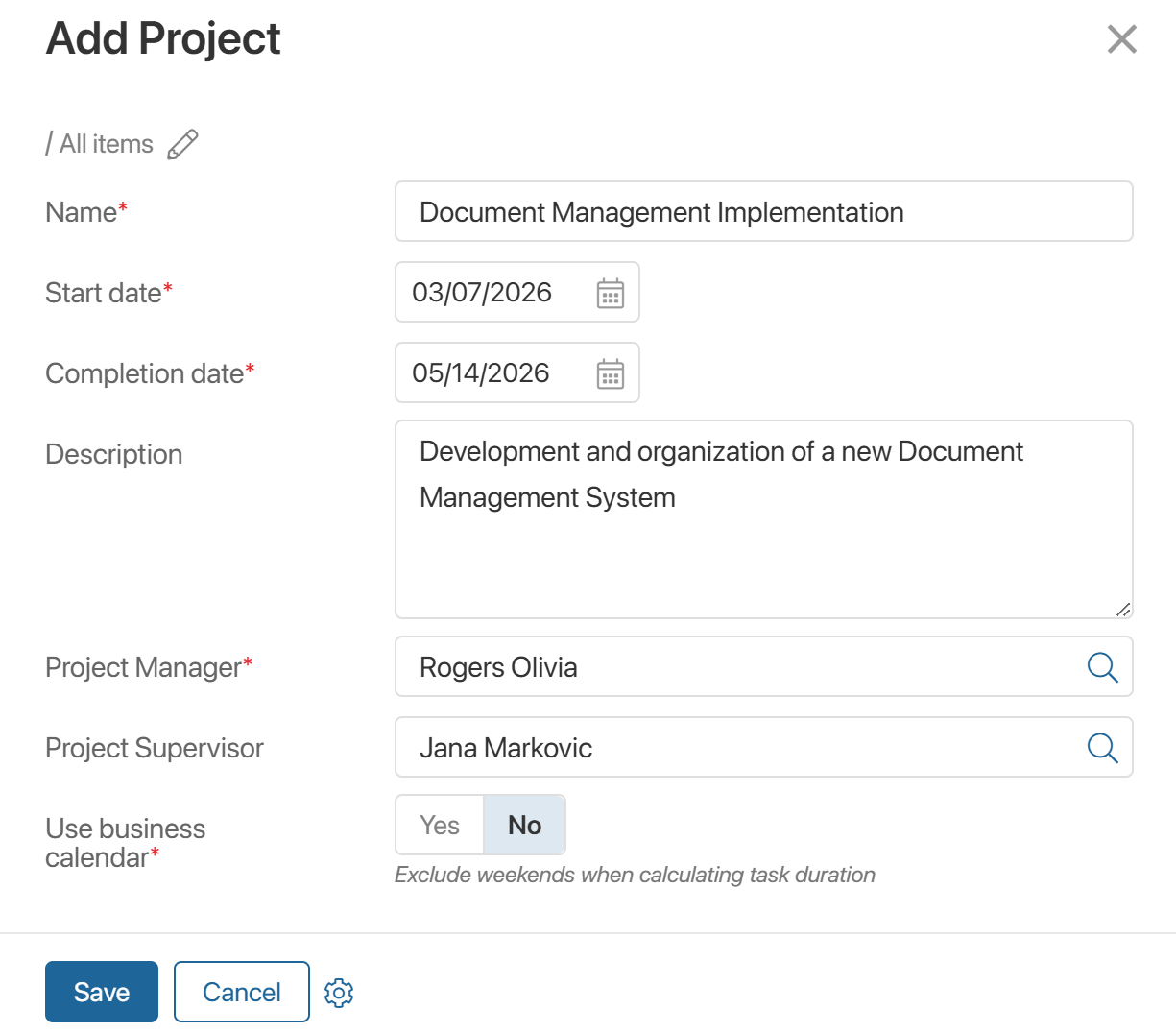The width and height of the screenshot is (1176, 1033).
Task: Click the All items breadcrumb link
Action: 106,144
